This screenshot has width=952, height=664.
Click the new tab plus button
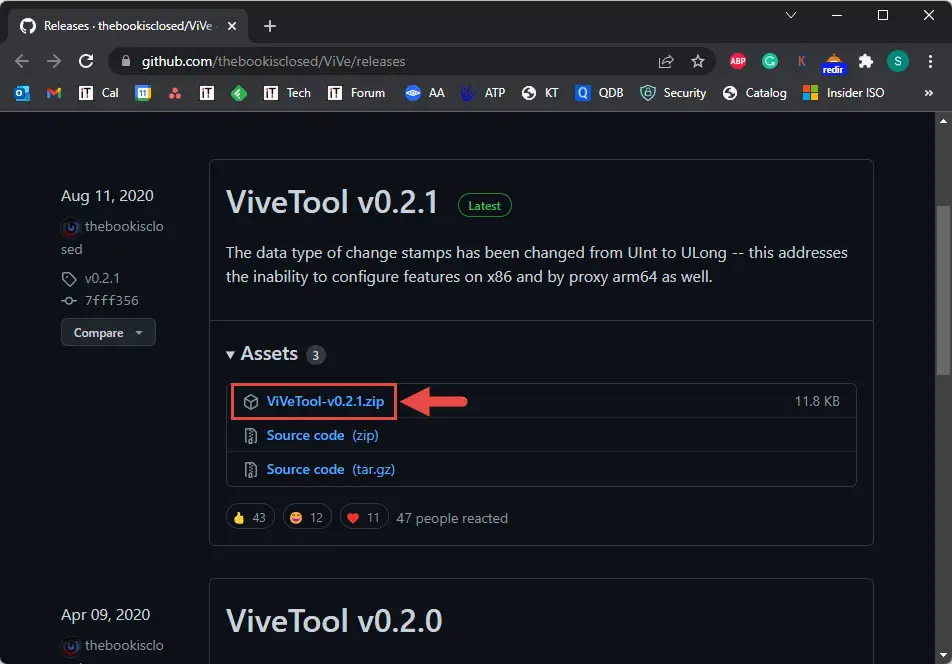[270, 26]
